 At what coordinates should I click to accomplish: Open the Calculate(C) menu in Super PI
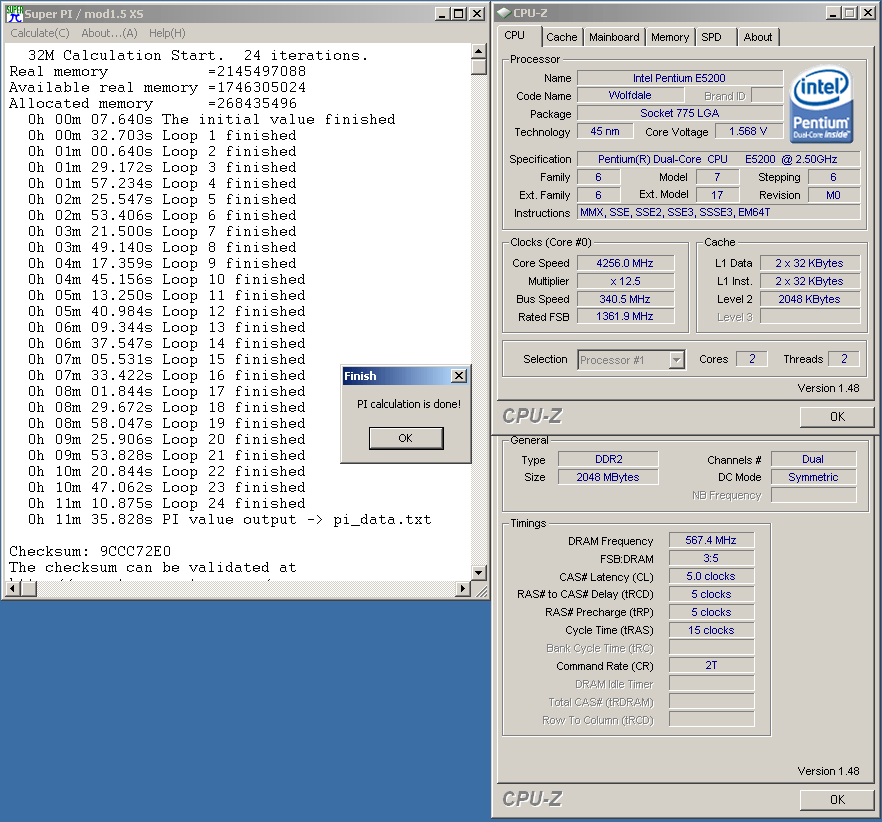tap(40, 33)
